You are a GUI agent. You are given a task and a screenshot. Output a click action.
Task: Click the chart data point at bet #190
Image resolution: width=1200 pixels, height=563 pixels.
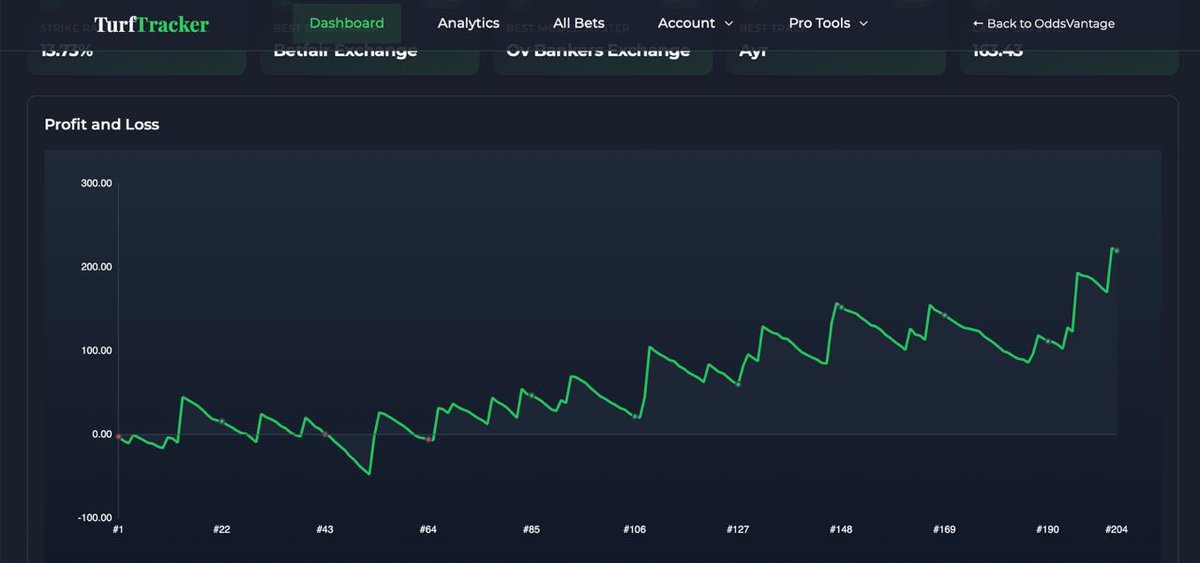pyautogui.click(x=1048, y=341)
